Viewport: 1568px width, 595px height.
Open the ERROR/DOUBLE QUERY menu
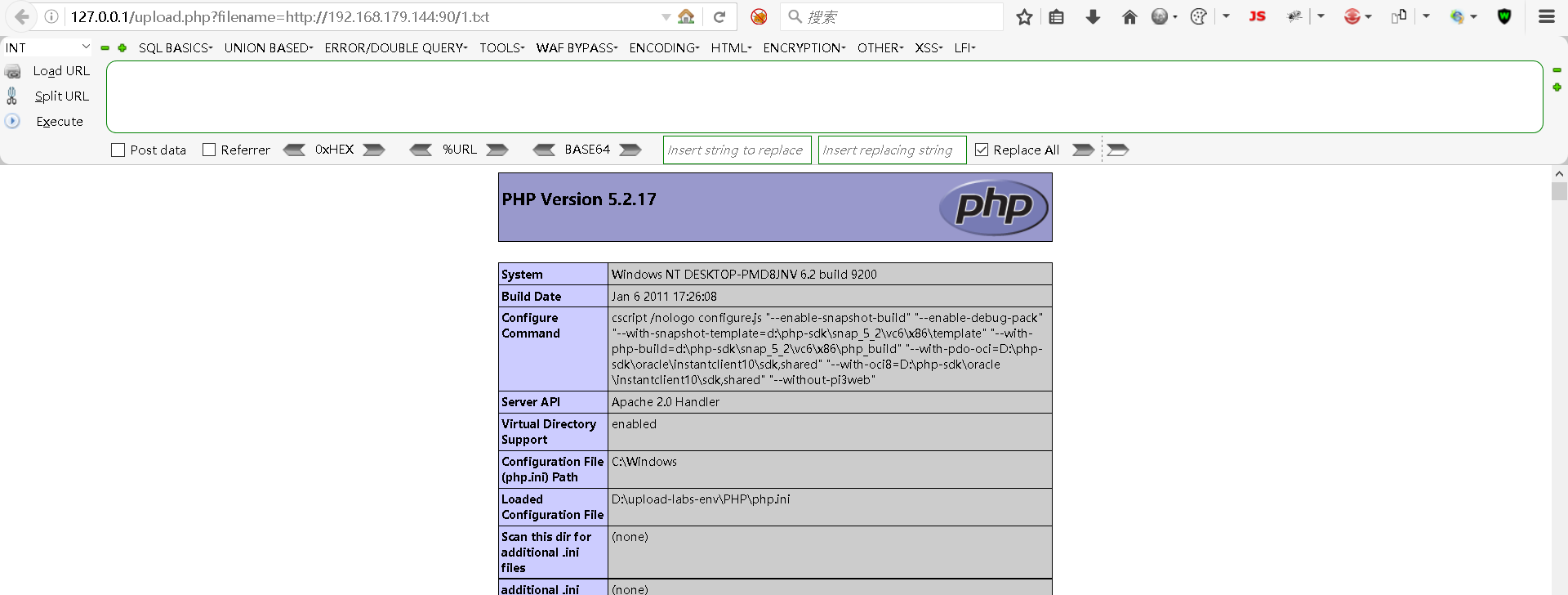[x=396, y=47]
